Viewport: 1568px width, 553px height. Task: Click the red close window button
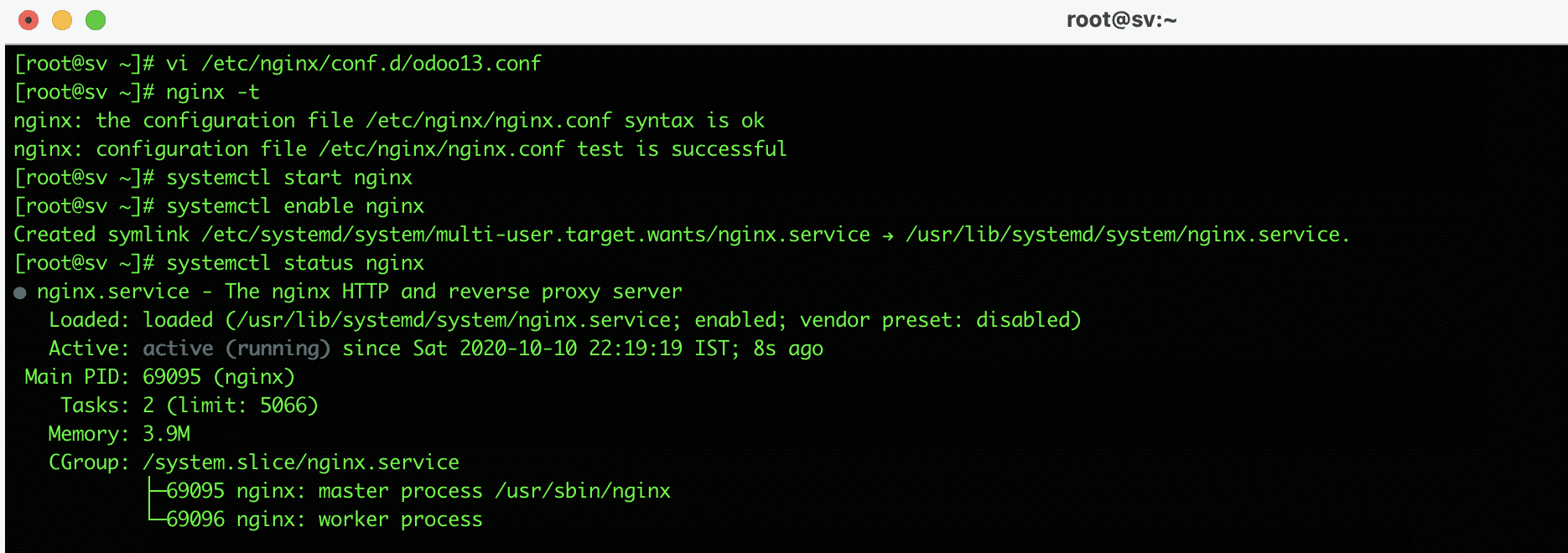pos(29,20)
